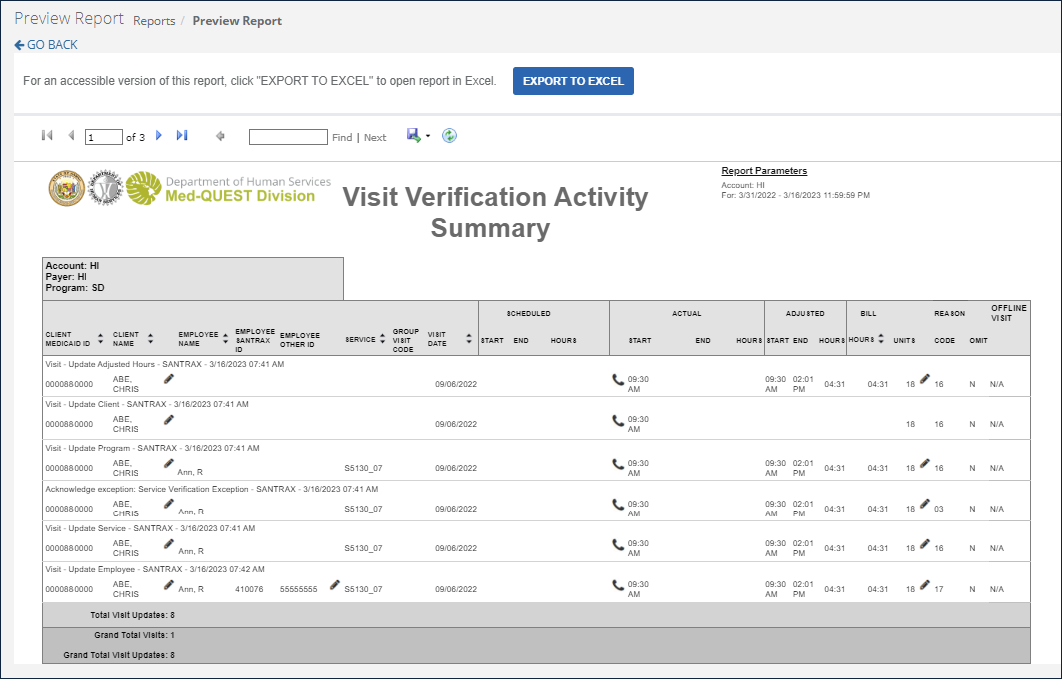Click the Find link in the toolbar
Viewport: 1062px width, 679px height.
point(342,138)
